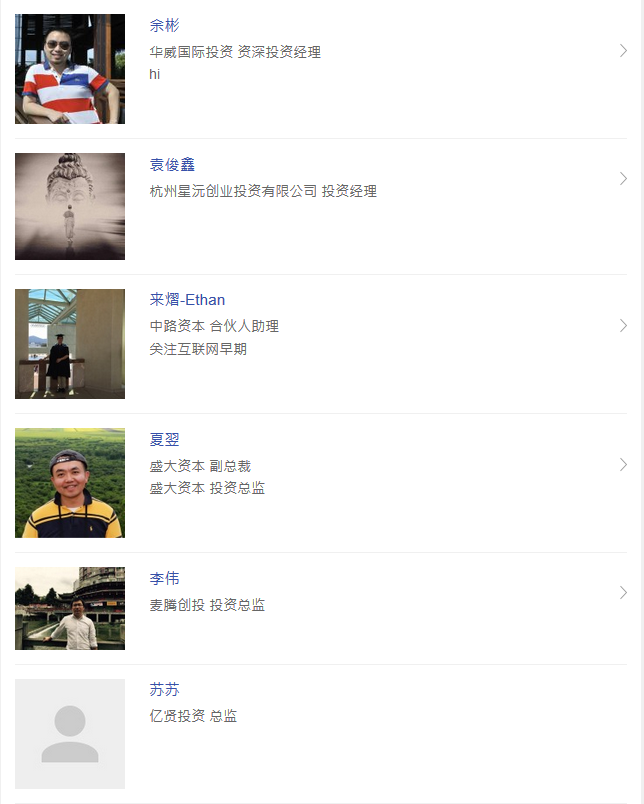The width and height of the screenshot is (644, 804).
Task: Click 袁俊鑫's avatar image
Action: coord(70,206)
